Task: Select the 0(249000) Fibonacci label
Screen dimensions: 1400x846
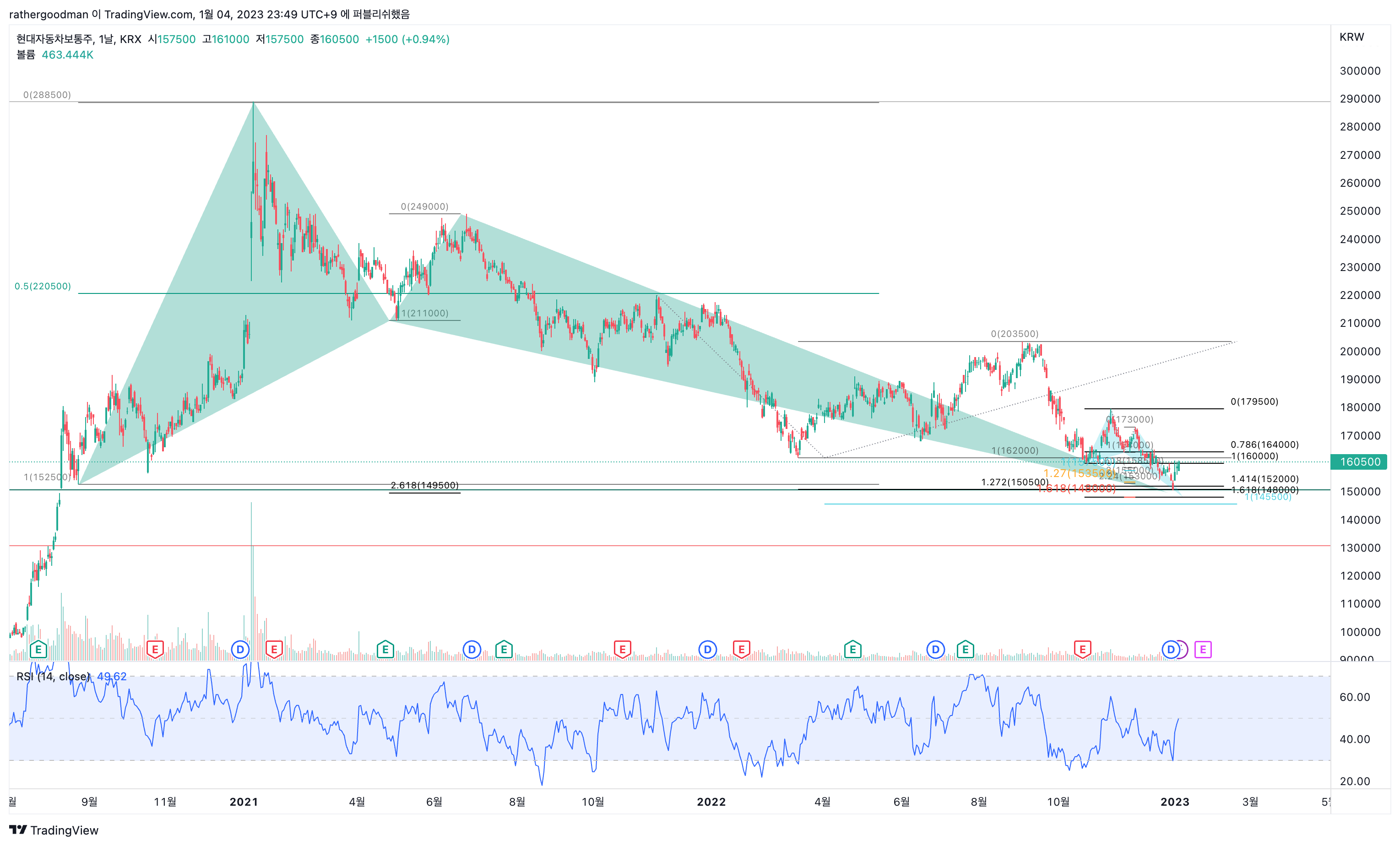Action: (x=424, y=206)
